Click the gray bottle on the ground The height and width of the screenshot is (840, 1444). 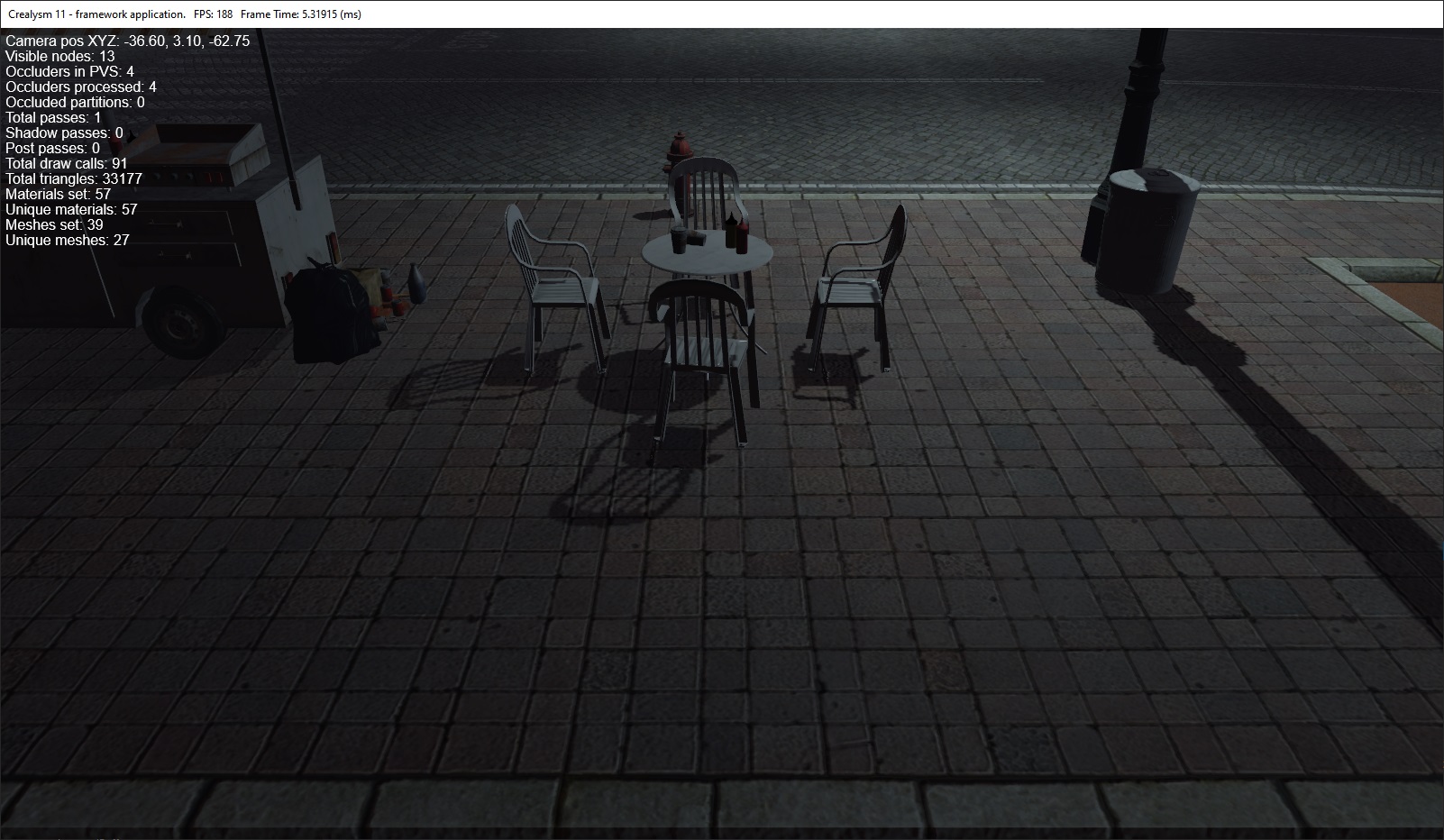(x=416, y=282)
